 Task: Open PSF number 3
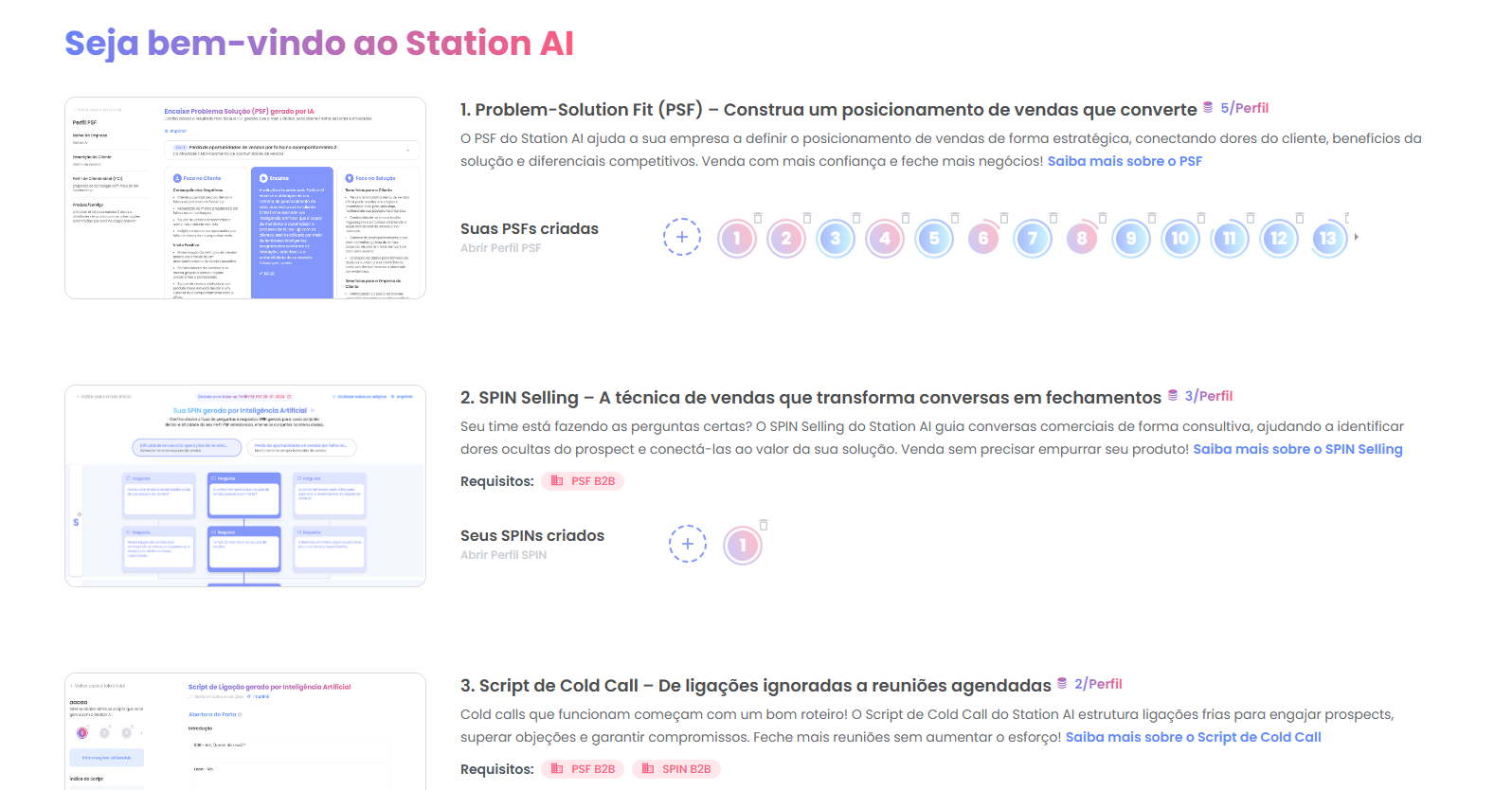click(x=836, y=239)
